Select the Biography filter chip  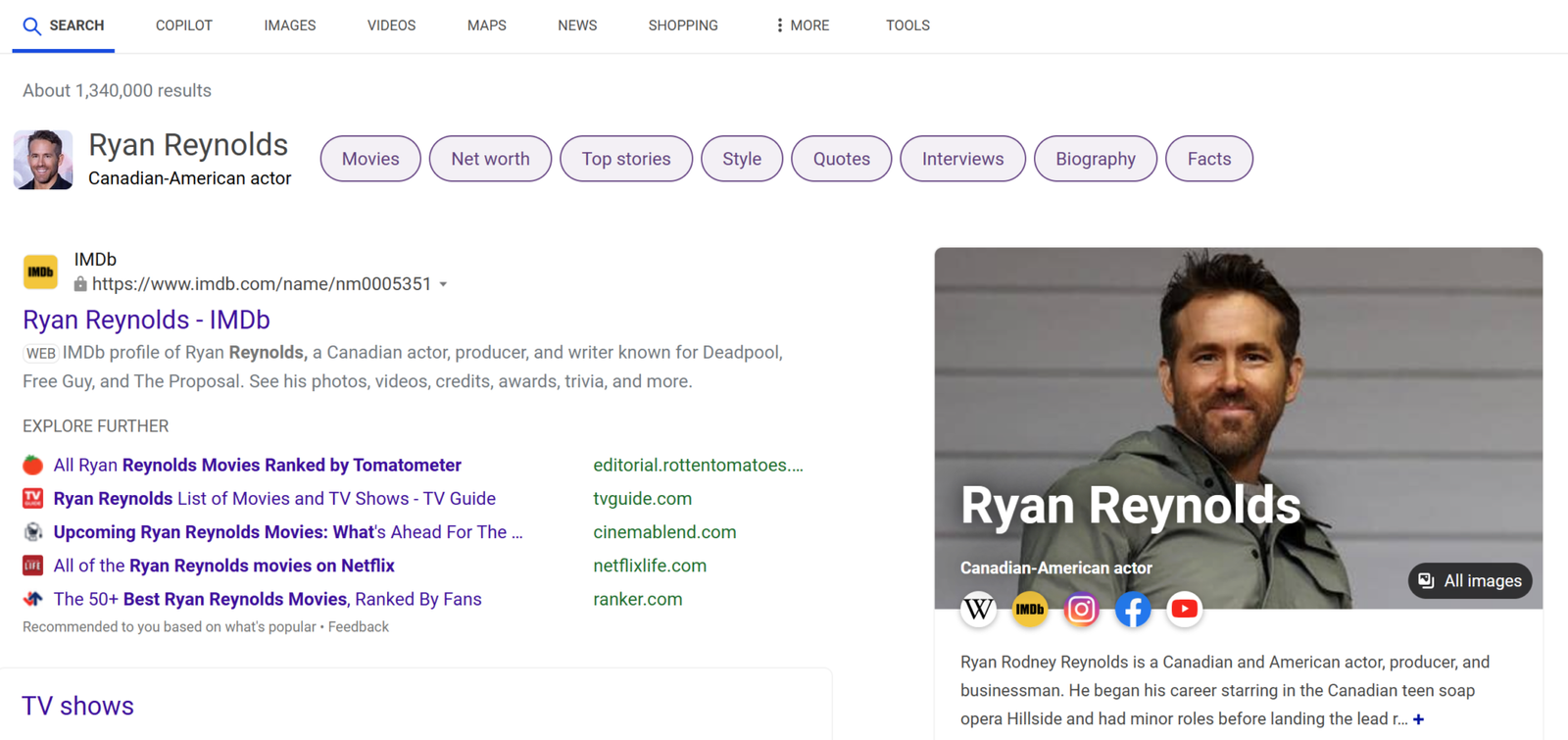pyautogui.click(x=1095, y=159)
